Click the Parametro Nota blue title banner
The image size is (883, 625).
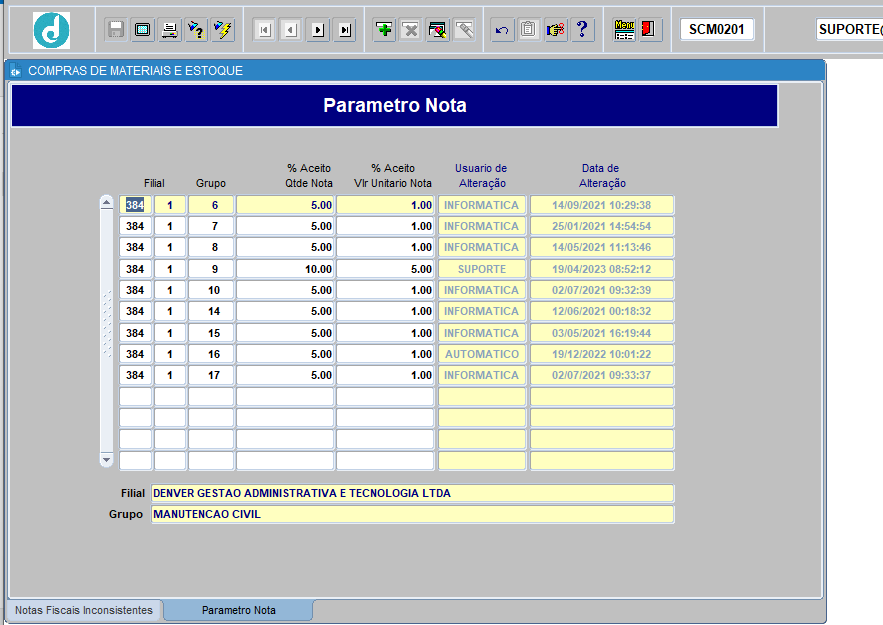pyautogui.click(x=395, y=105)
